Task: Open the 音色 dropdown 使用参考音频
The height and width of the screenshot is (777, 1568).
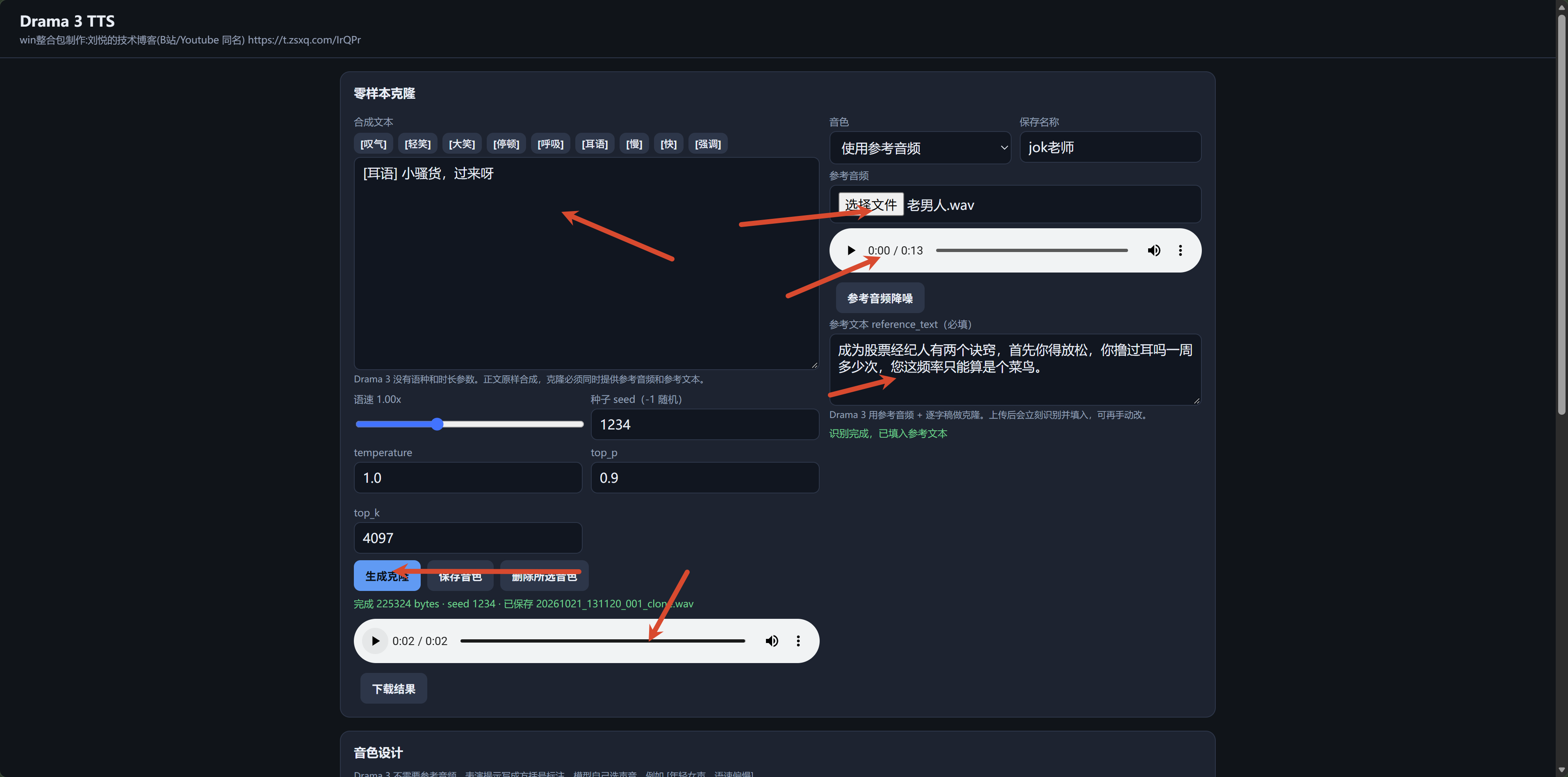Action: pos(920,148)
